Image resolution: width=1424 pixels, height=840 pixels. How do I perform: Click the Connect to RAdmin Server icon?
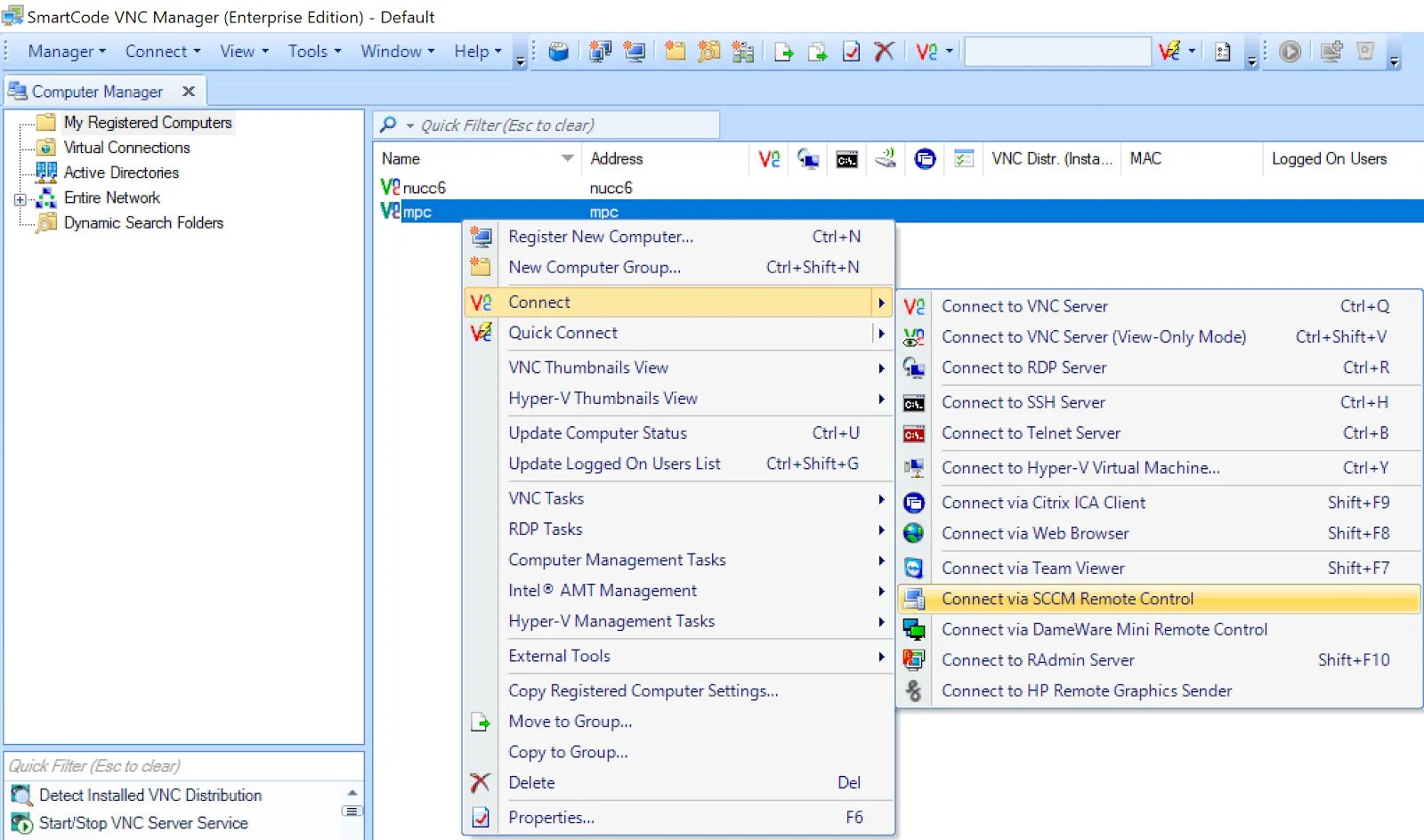tap(913, 659)
